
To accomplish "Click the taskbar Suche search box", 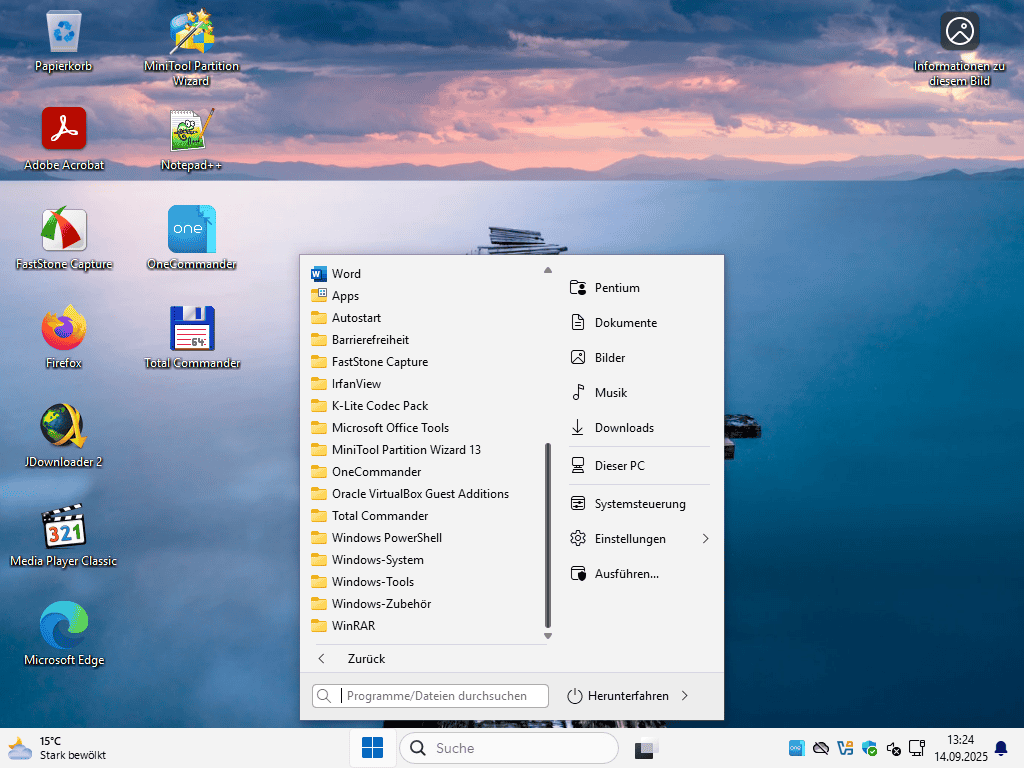I will [x=509, y=748].
